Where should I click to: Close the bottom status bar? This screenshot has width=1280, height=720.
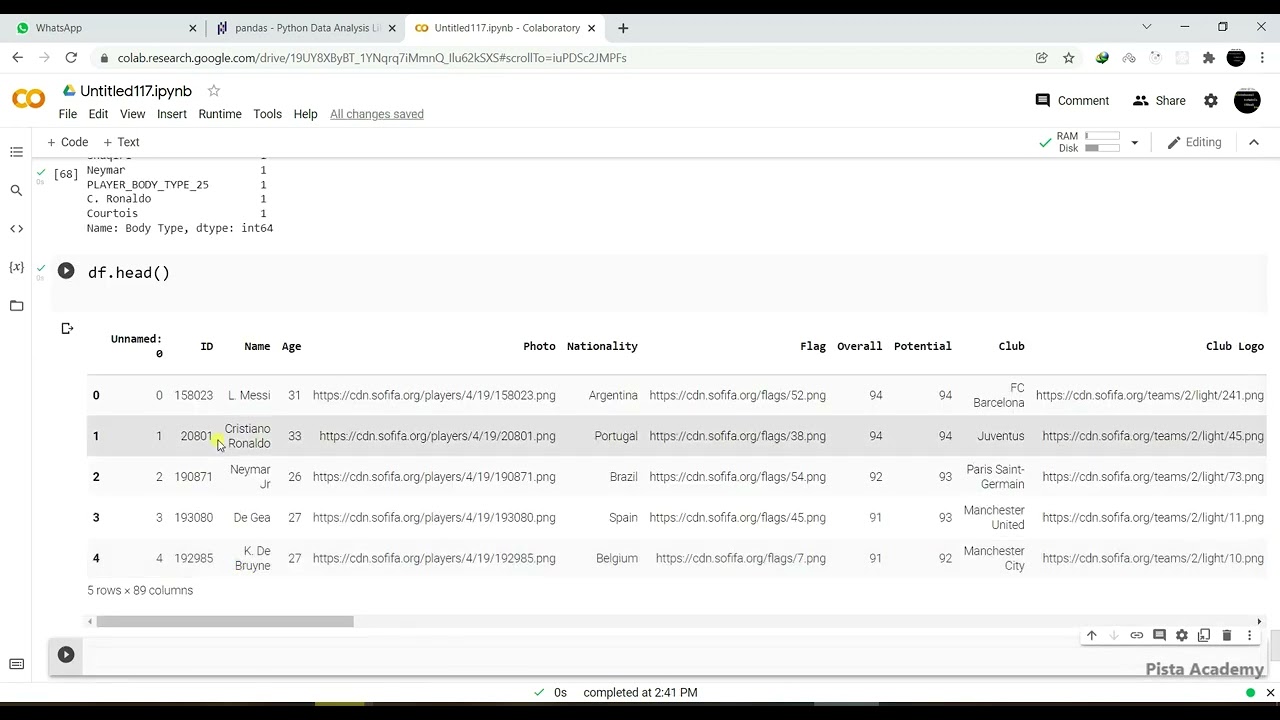tap(1271, 692)
